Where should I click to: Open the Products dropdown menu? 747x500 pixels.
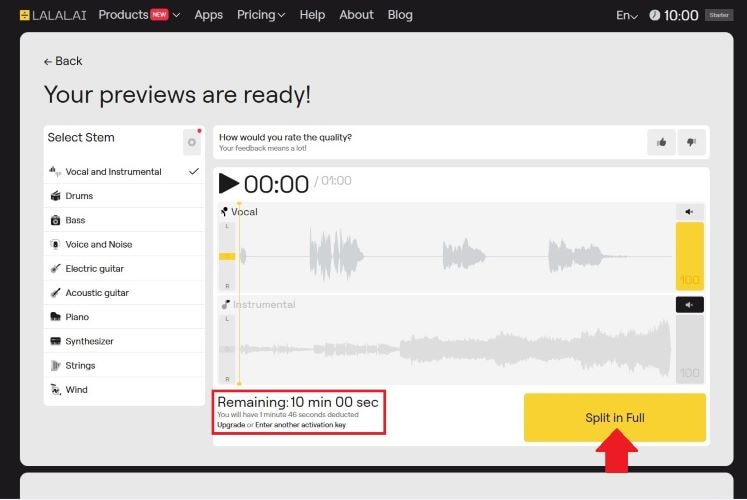139,15
